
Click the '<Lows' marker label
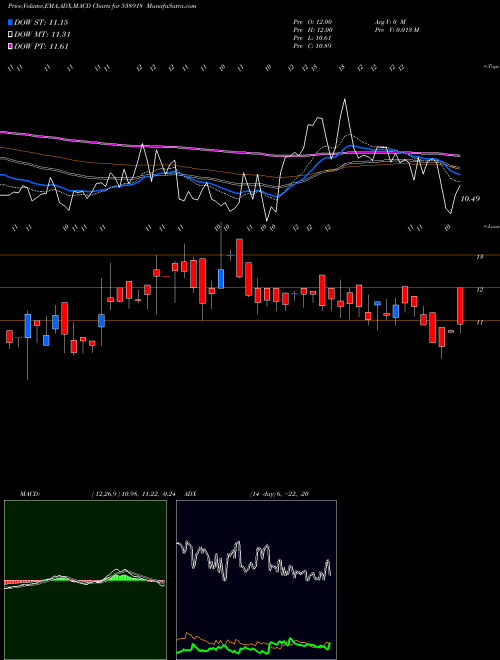pyautogui.click(x=491, y=226)
